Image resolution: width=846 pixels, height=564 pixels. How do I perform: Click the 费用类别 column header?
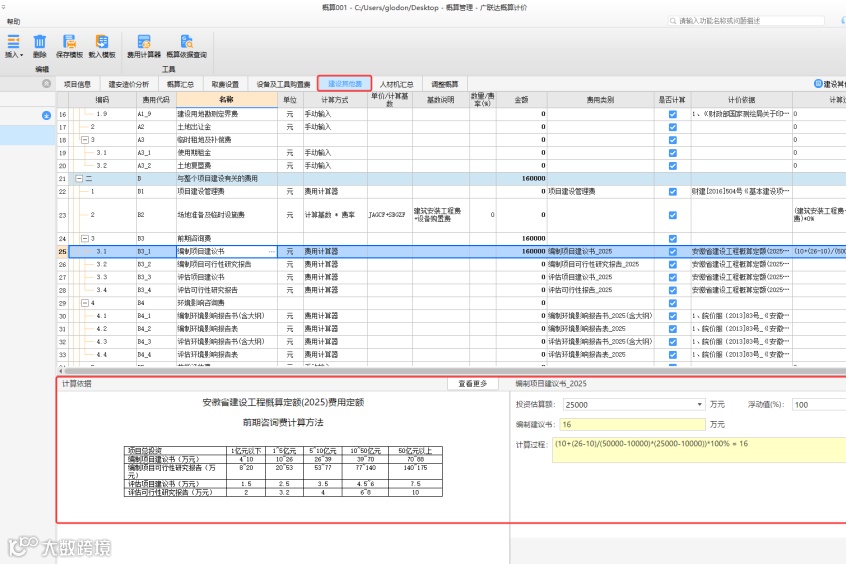601,100
